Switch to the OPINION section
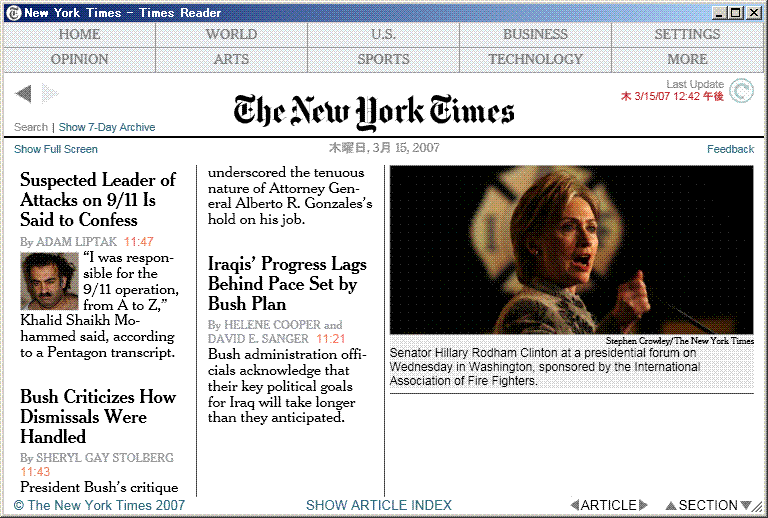Viewport: 768px width, 518px height. click(x=79, y=59)
